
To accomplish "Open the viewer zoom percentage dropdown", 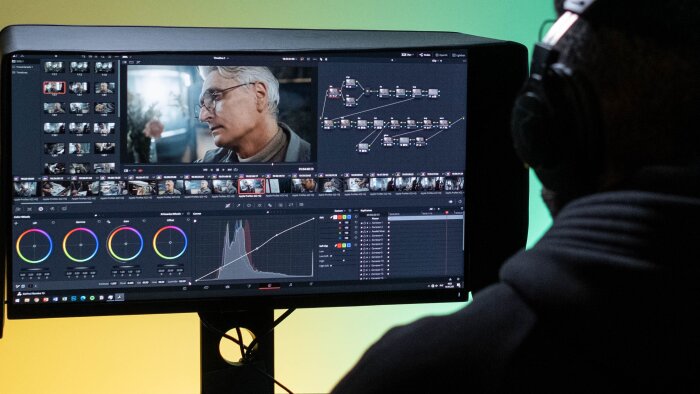I will 127,57.
